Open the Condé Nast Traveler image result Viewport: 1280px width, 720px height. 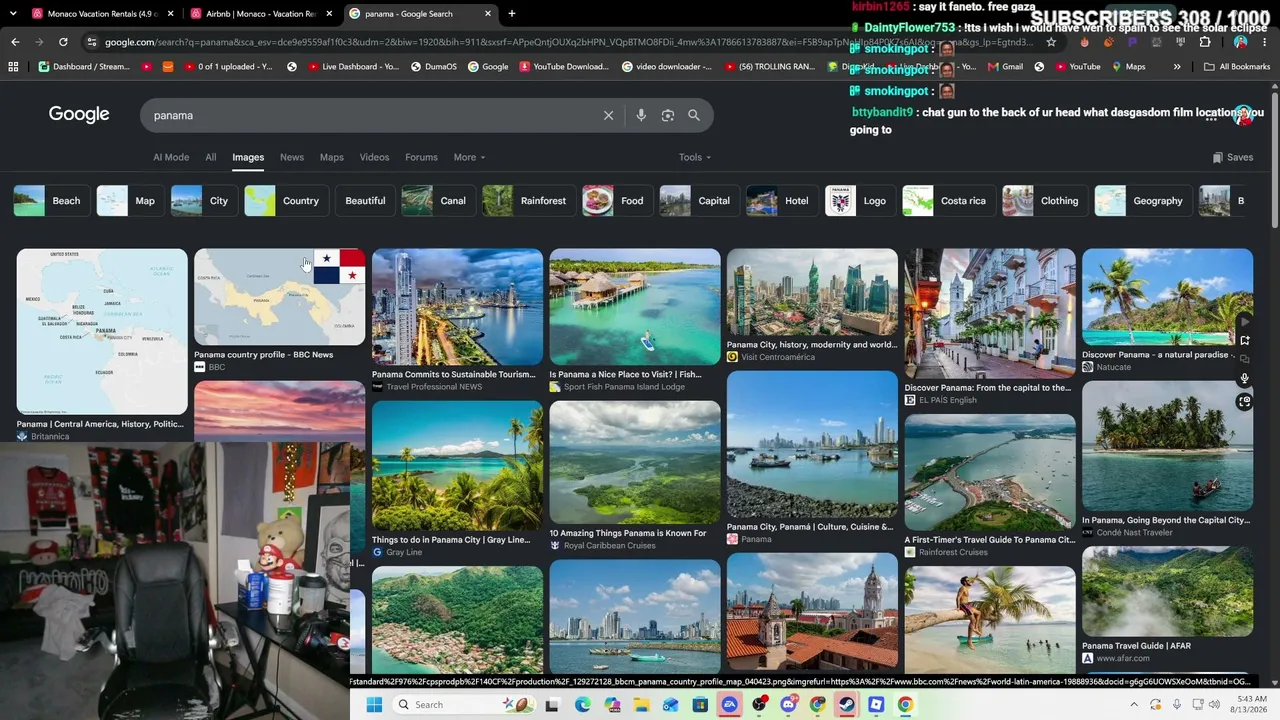click(x=1167, y=446)
